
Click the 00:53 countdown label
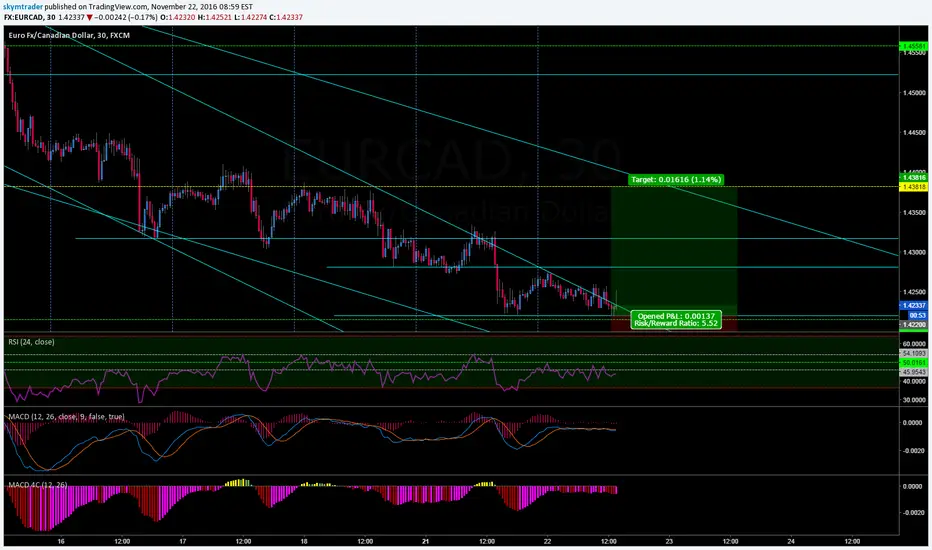(917, 315)
